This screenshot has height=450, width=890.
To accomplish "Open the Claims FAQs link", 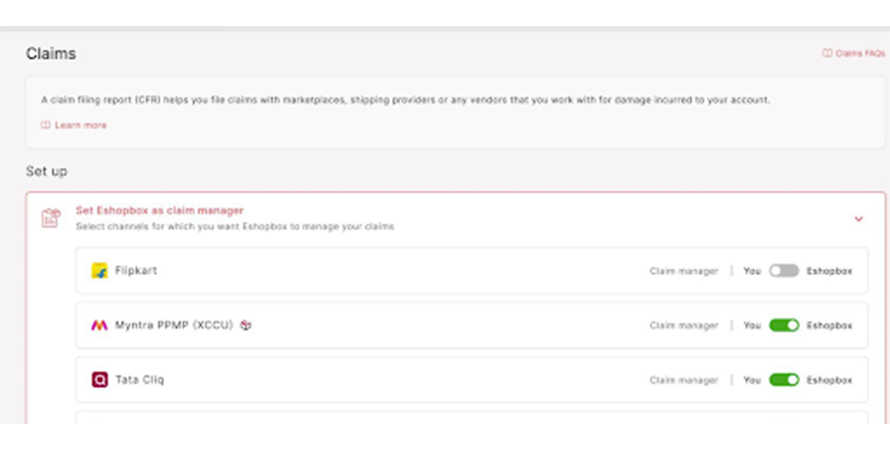I will pyautogui.click(x=859, y=53).
